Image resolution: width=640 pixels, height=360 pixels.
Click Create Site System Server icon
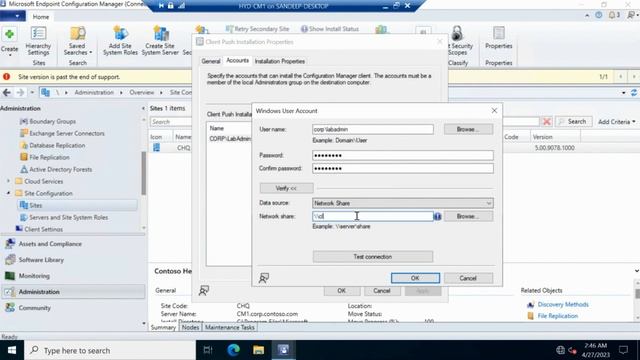click(160, 41)
